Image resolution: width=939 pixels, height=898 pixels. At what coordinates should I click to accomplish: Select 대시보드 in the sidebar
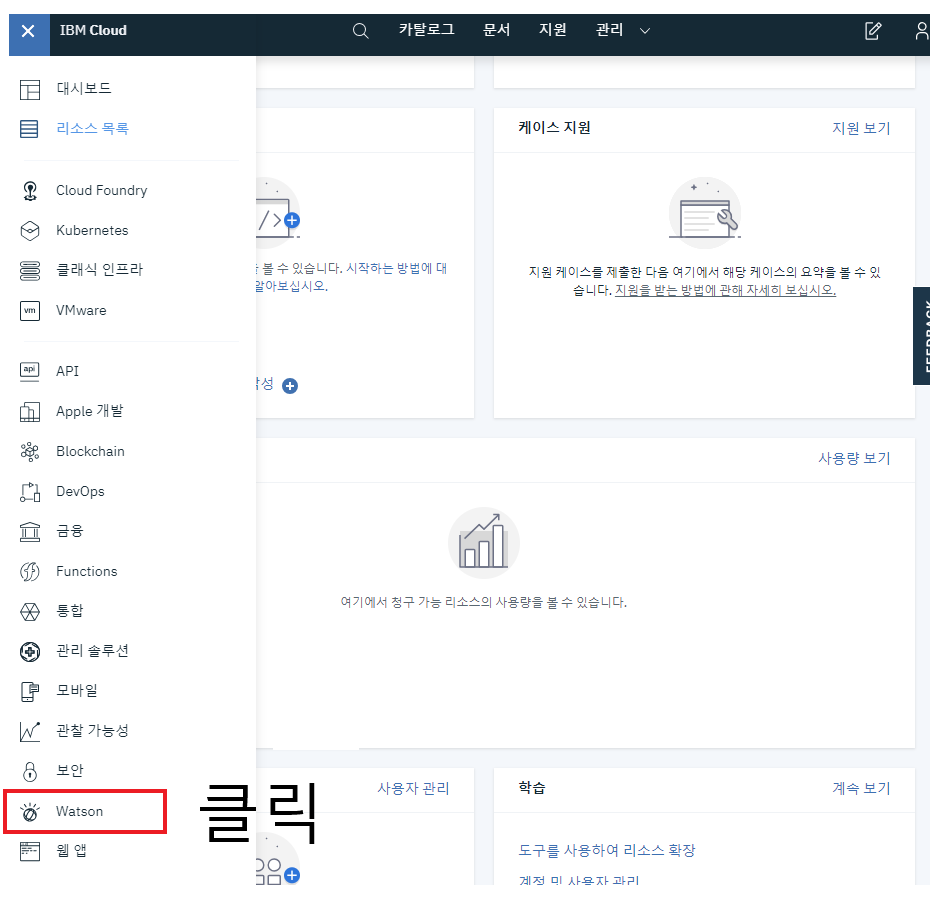84,89
